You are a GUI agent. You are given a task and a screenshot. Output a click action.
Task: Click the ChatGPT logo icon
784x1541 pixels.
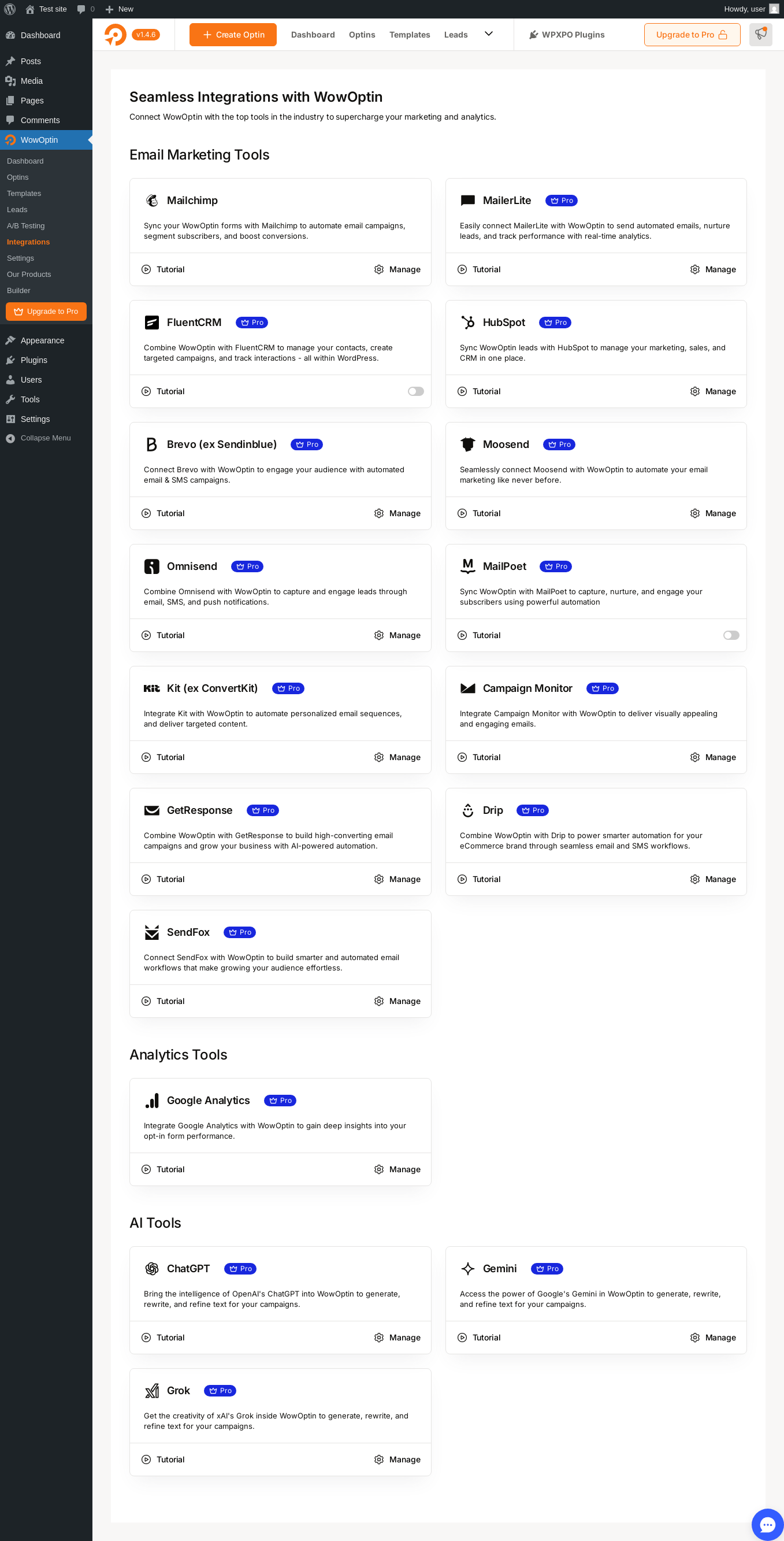152,1268
